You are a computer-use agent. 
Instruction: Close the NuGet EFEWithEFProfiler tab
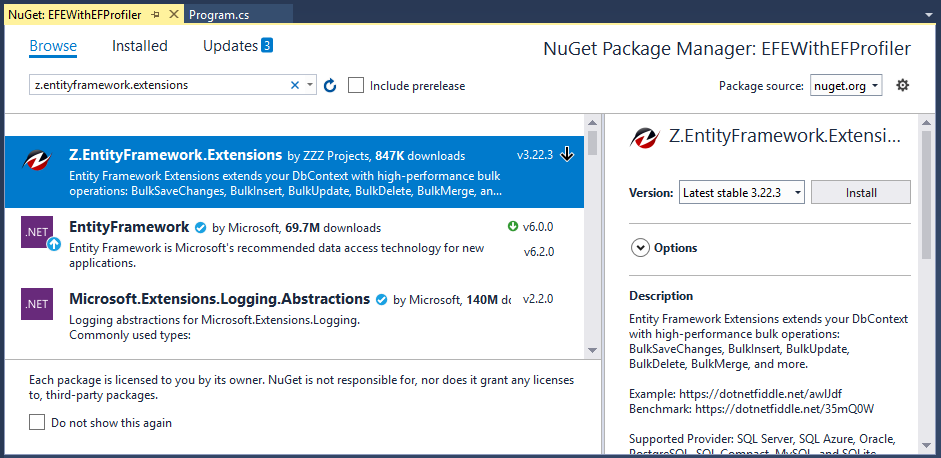point(174,15)
